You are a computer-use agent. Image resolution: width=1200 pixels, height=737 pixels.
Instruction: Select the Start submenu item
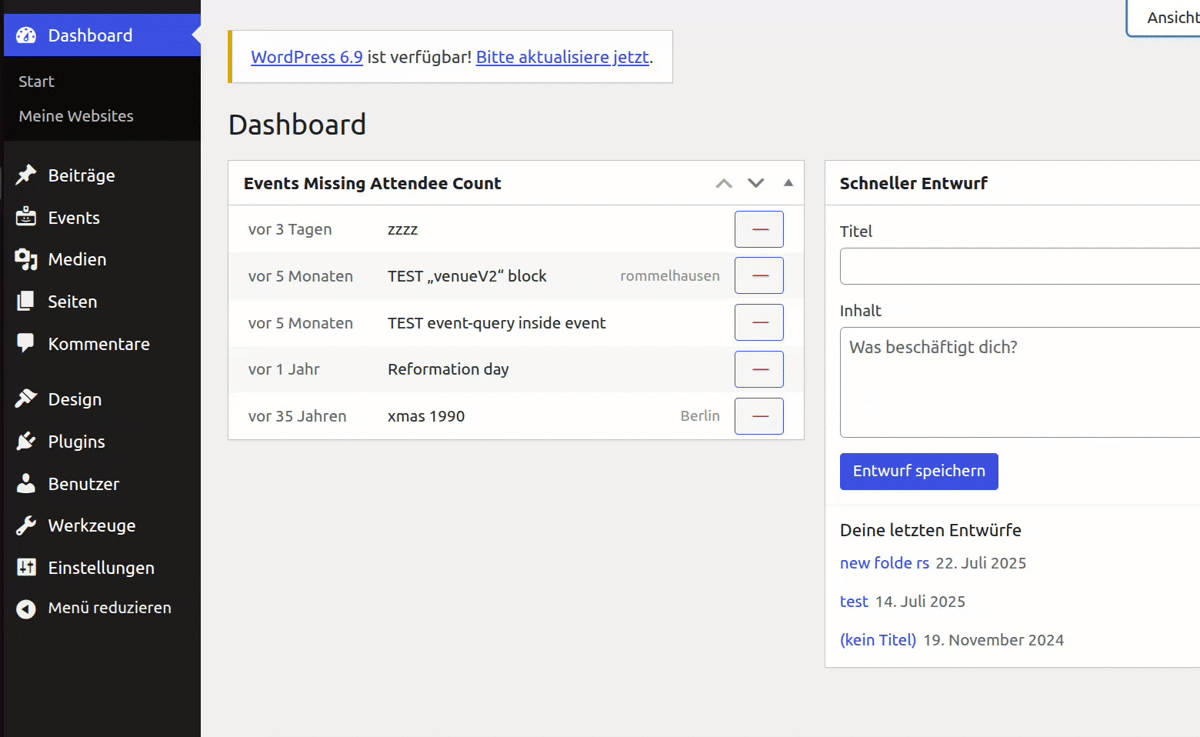(36, 81)
